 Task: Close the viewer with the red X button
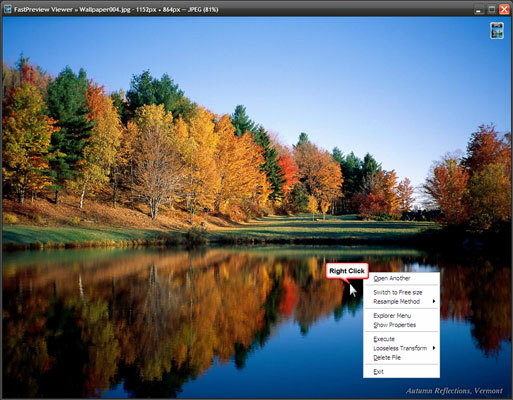pos(504,10)
